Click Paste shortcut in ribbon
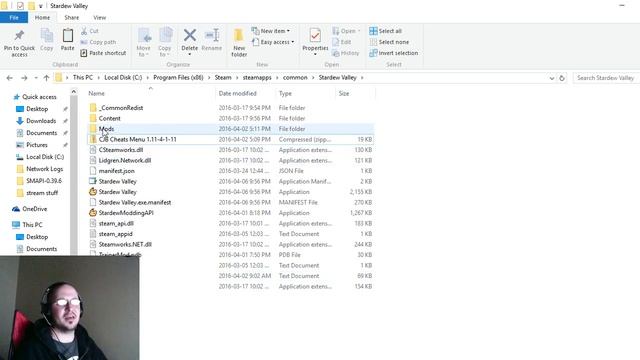This screenshot has width=640, height=360. pyautogui.click(x=103, y=53)
